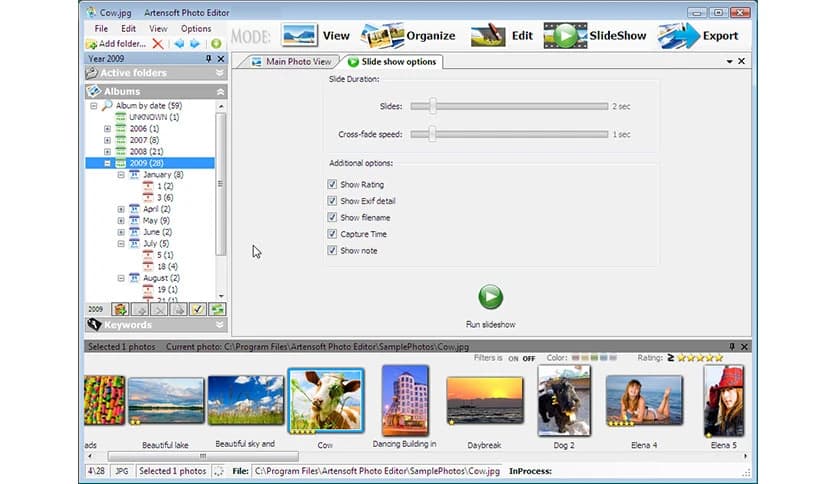Click the blue forward arrow icon

coord(195,44)
